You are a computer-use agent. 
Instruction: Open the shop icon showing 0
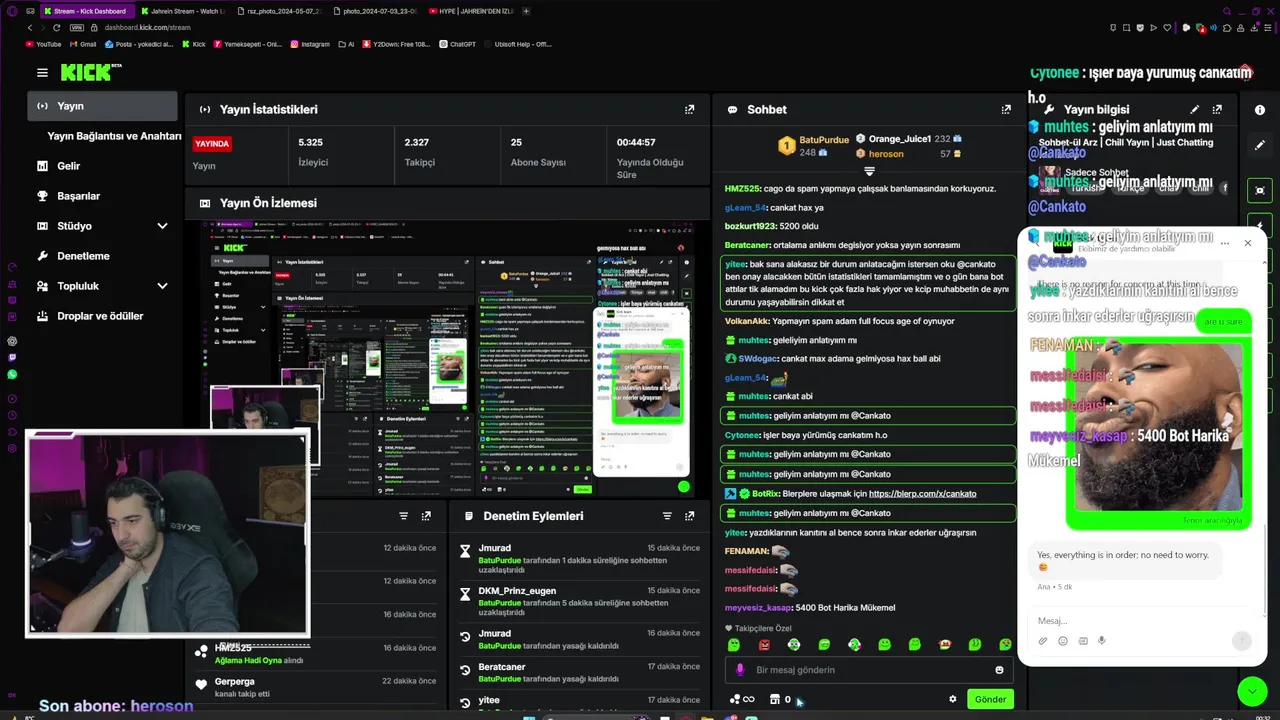tap(779, 699)
